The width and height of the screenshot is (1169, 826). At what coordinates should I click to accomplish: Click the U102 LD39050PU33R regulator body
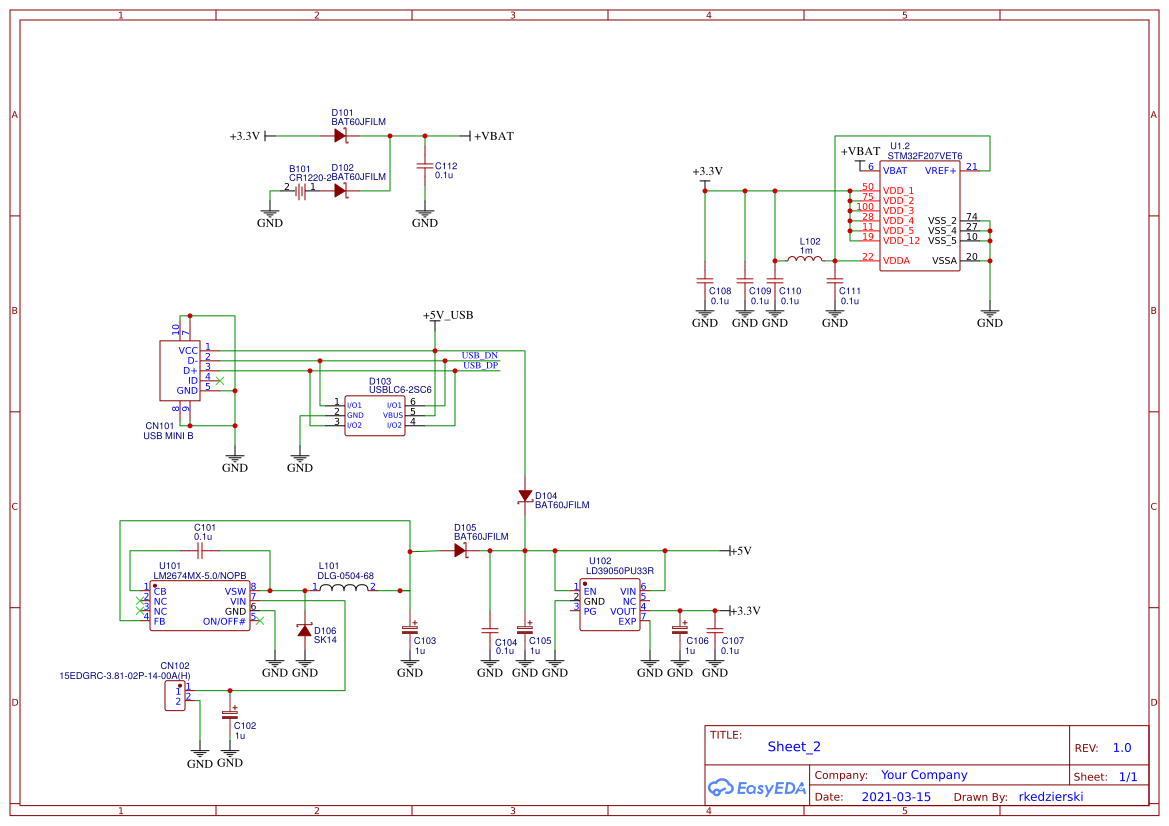click(610, 606)
